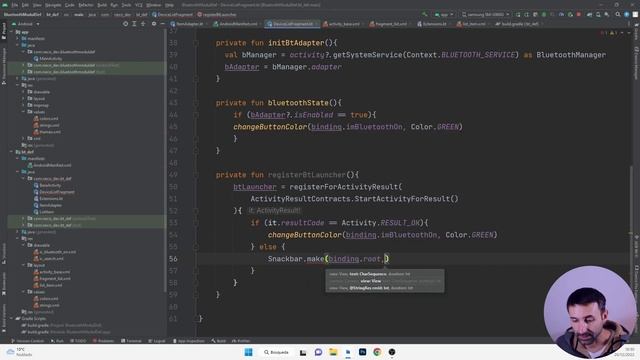
Task: Click registerBtLauncher breadcrumb in navigation bar
Action: coord(217,15)
